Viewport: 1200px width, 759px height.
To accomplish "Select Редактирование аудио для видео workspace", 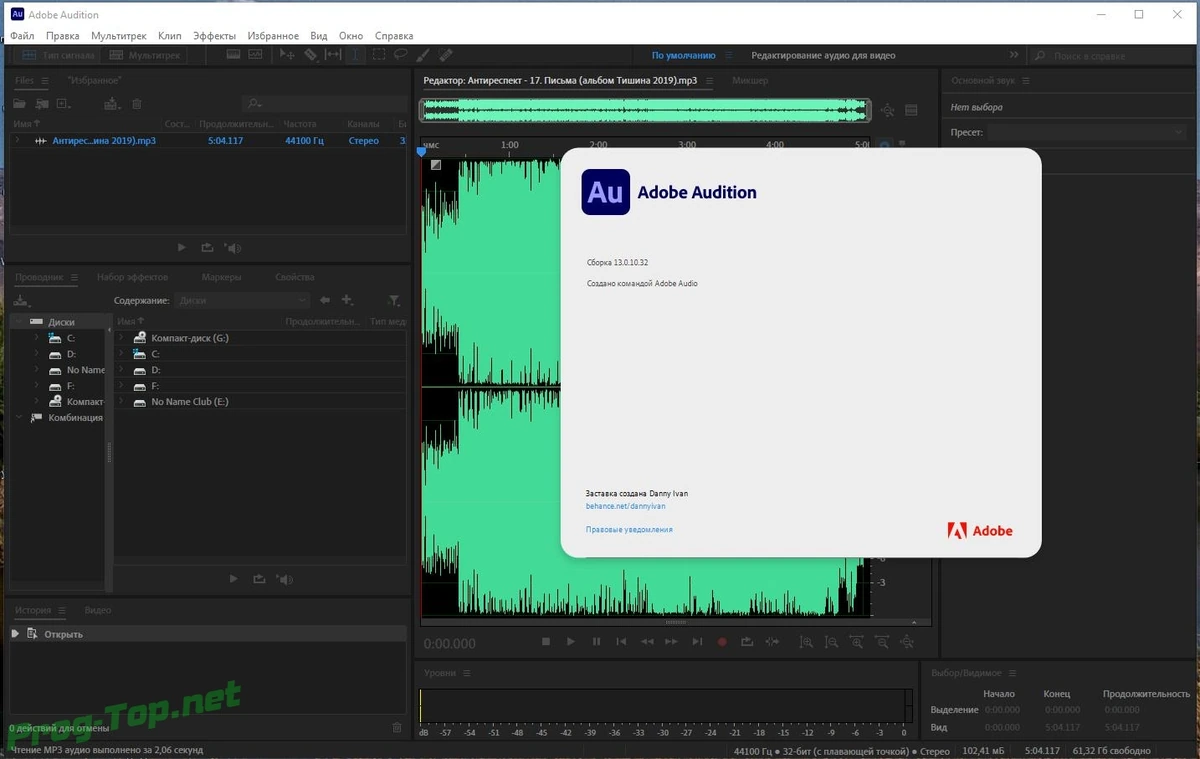I will (x=823, y=55).
